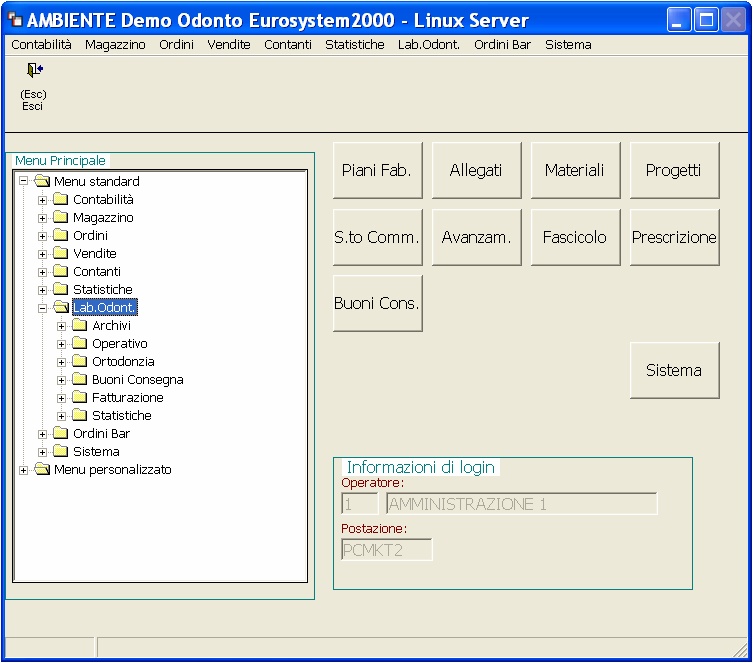Expand the Buoni Consegna subfolder node
Viewport: 753px width, 663px height.
[x=61, y=380]
